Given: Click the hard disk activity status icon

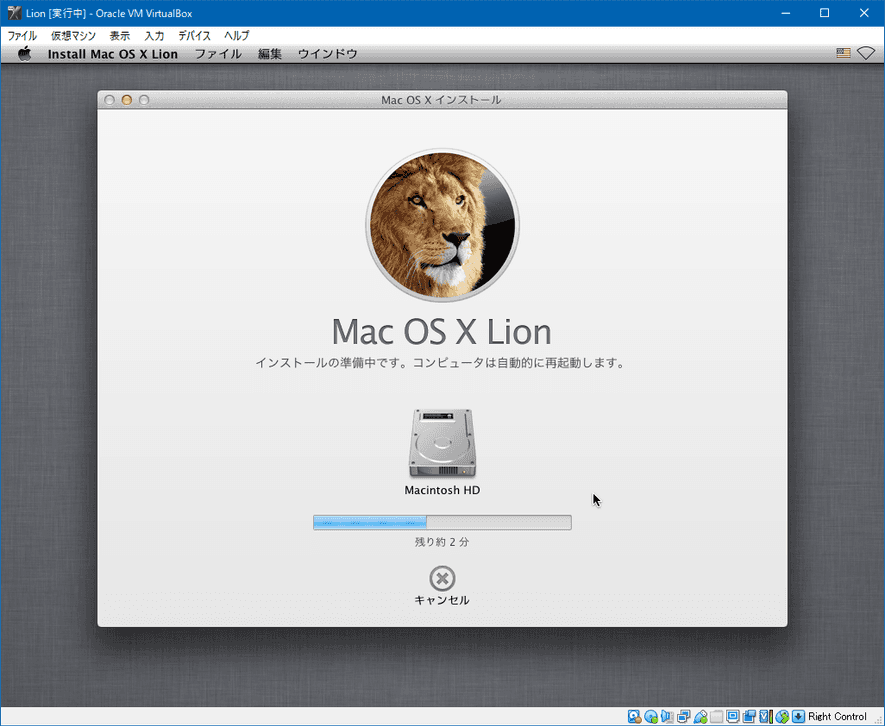Looking at the screenshot, I should coord(634,716).
